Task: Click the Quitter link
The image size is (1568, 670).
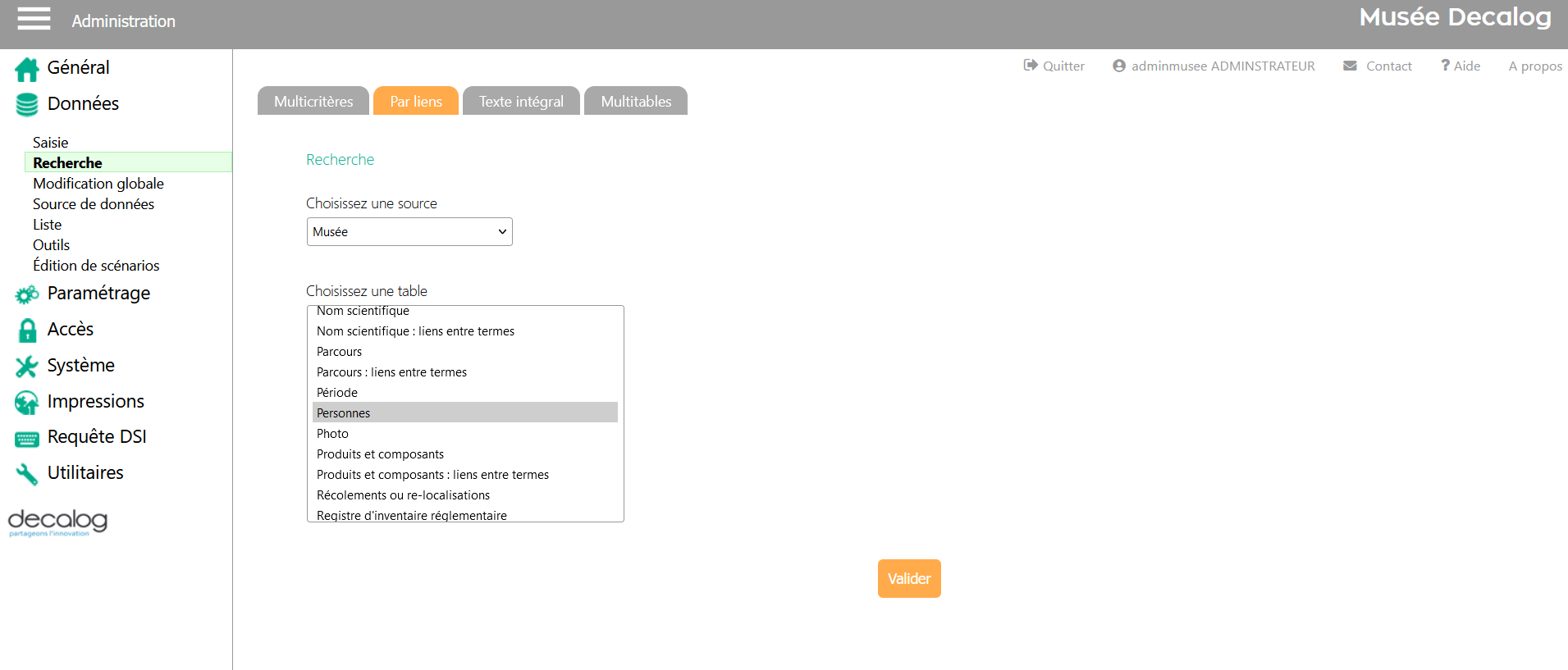Action: 1054,66
